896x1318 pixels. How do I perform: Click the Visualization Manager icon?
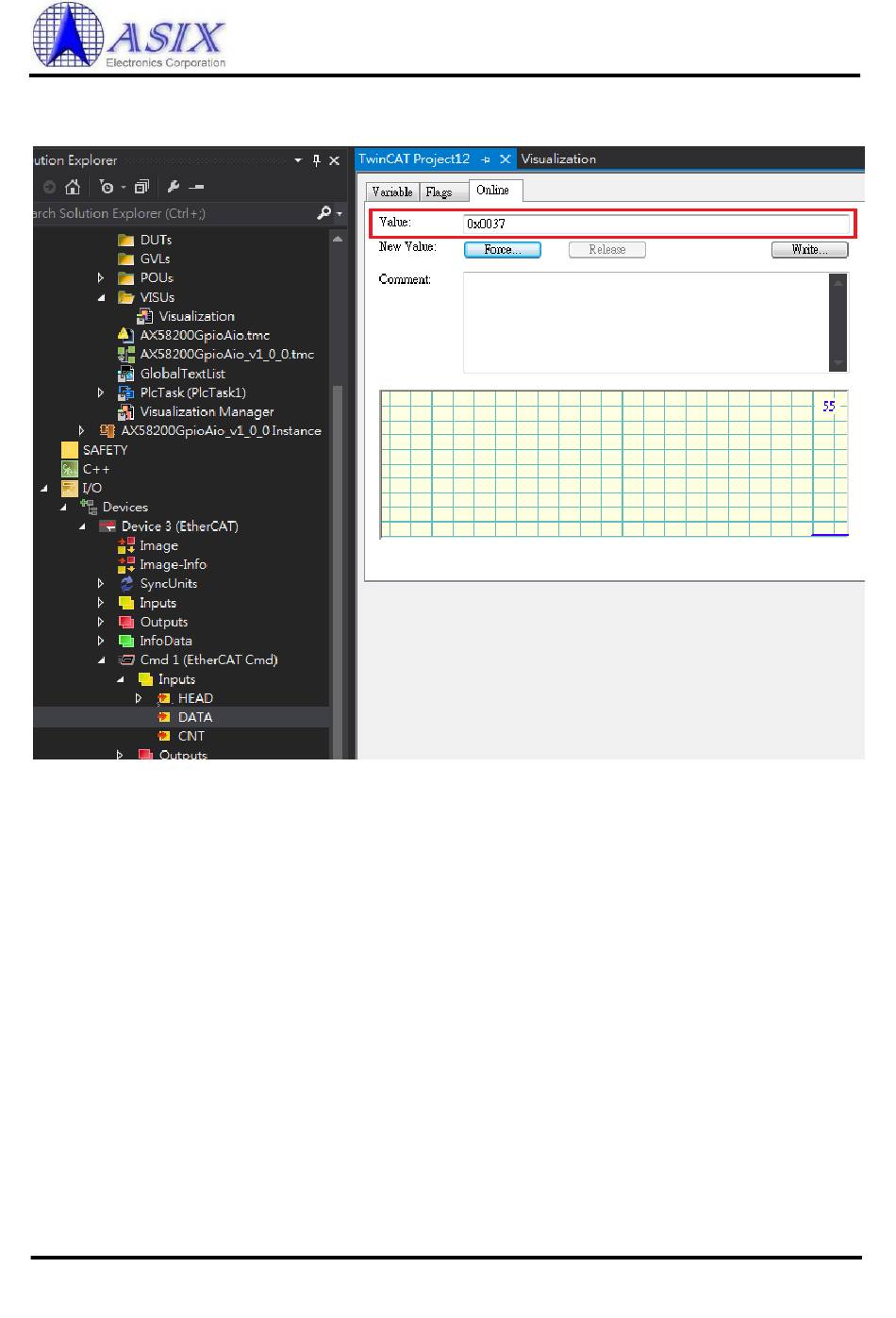click(x=125, y=411)
